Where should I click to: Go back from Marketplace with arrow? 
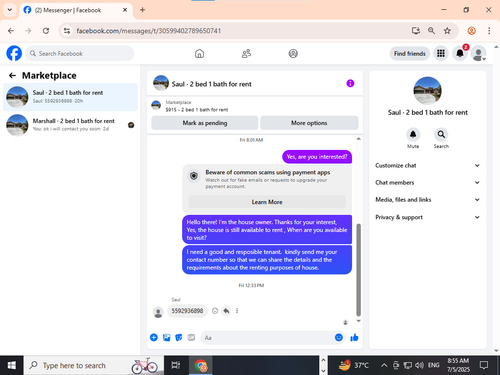[x=12, y=76]
